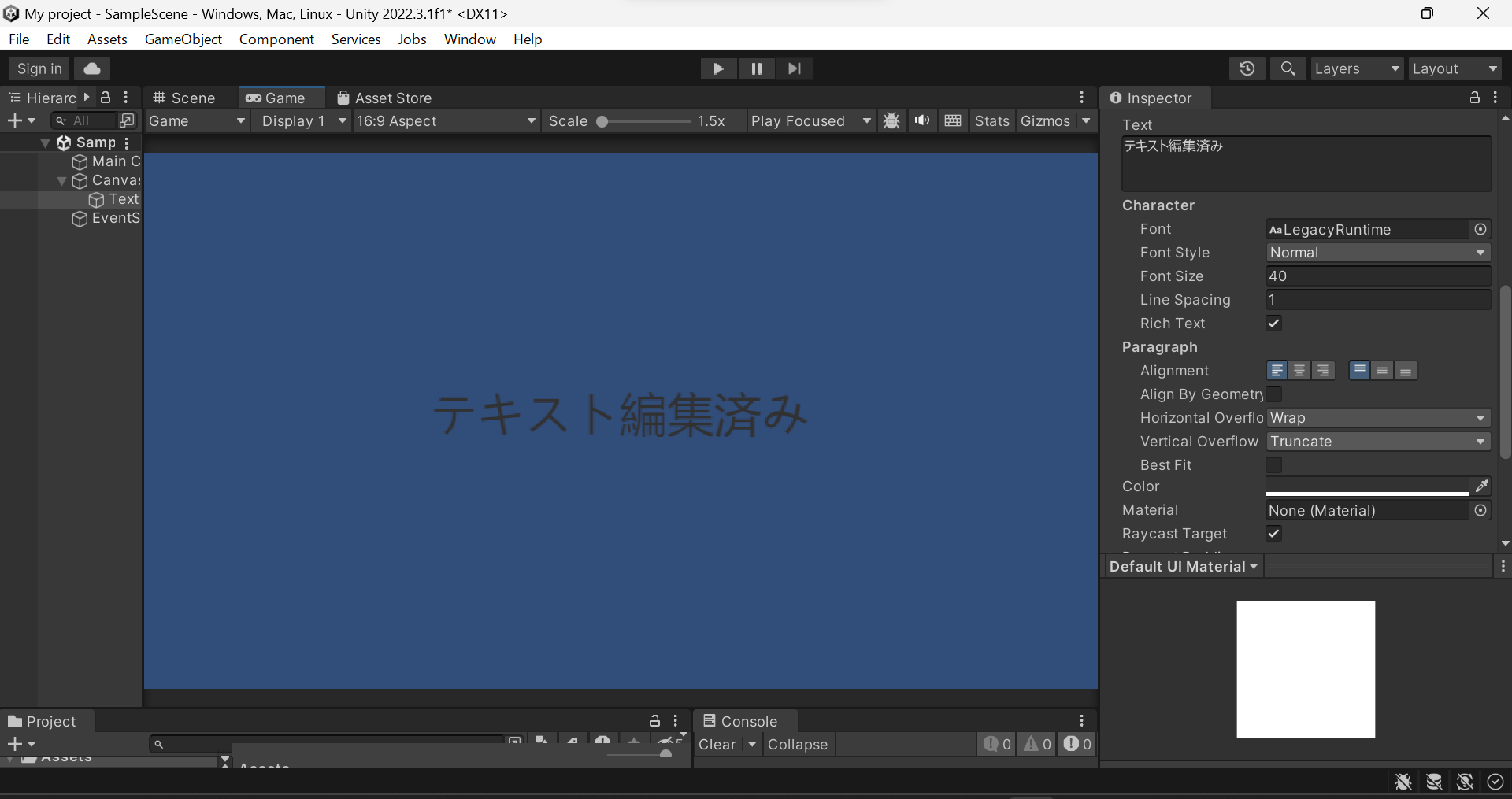Viewport: 1512px width, 799px height.
Task: Open Horizontal Overflow Wrap dropdown
Action: click(1378, 418)
